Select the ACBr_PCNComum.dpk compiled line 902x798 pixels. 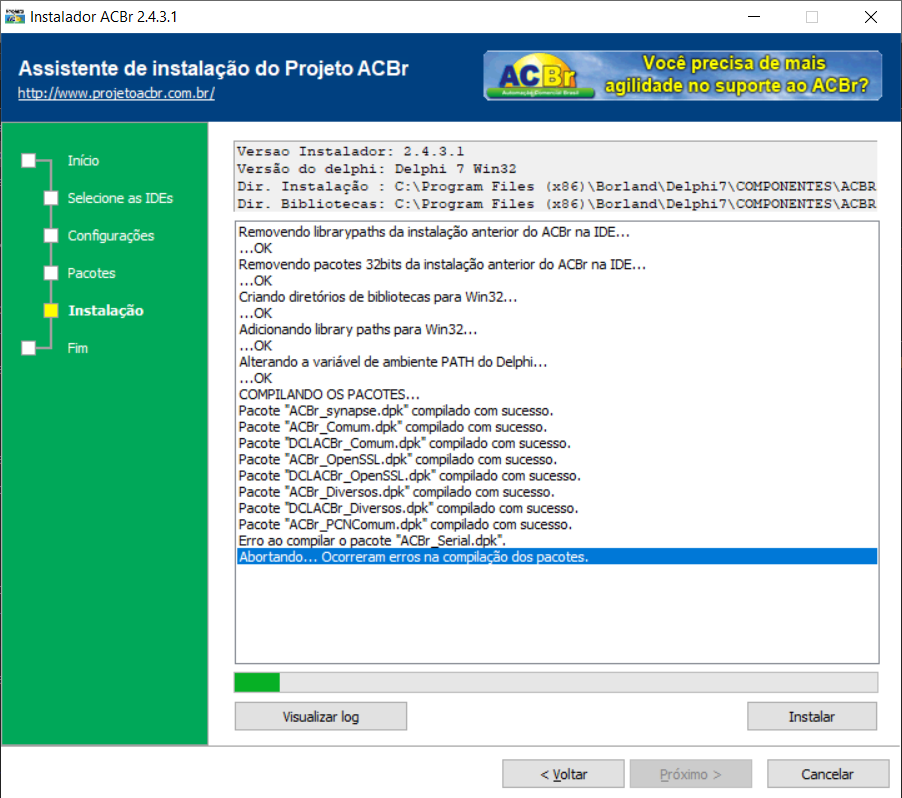(557, 524)
